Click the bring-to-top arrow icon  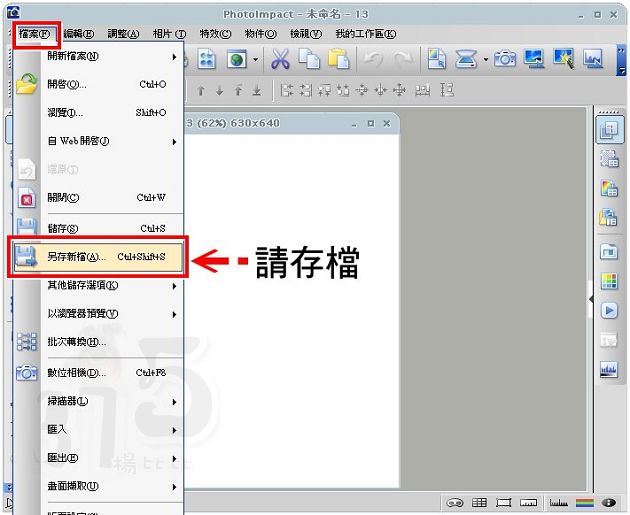click(x=238, y=91)
